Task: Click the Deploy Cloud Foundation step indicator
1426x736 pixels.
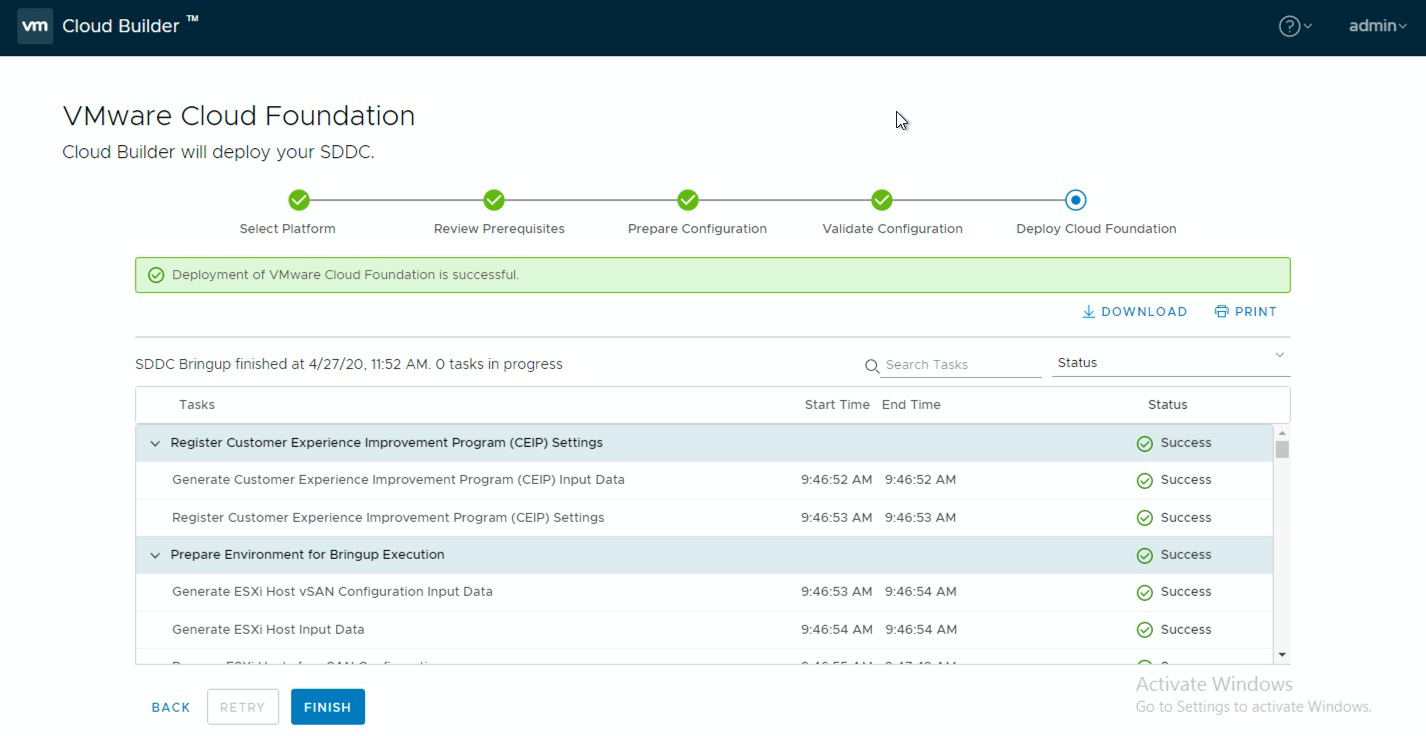Action: 1075,200
